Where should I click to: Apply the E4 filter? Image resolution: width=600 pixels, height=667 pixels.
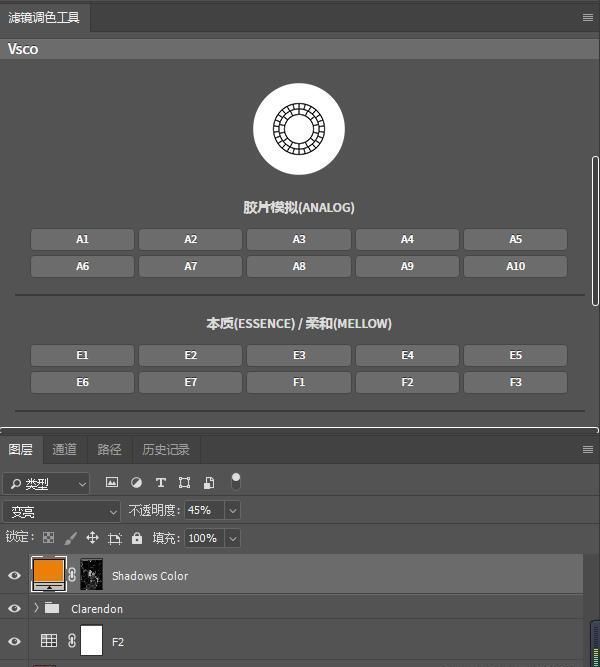pyautogui.click(x=407, y=356)
